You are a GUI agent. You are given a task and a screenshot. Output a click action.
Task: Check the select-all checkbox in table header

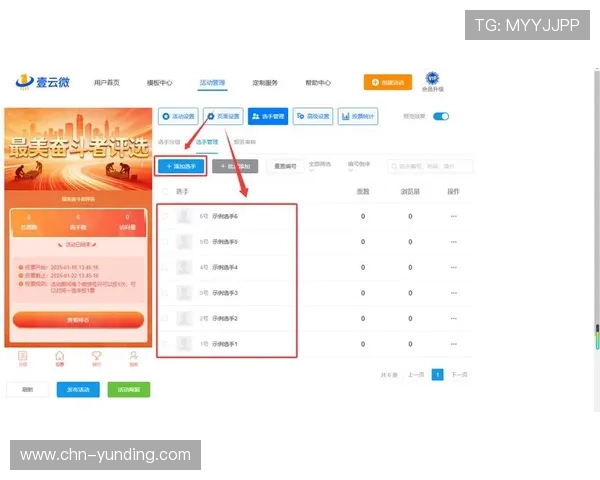click(165, 191)
